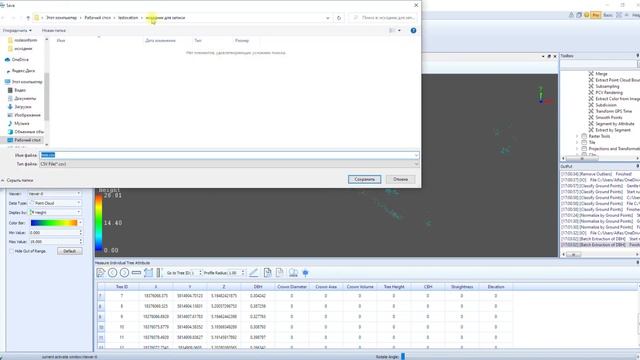The width and height of the screenshot is (640, 360).
Task: Click the Go to Tree ID spin box
Action: (x=196, y=273)
